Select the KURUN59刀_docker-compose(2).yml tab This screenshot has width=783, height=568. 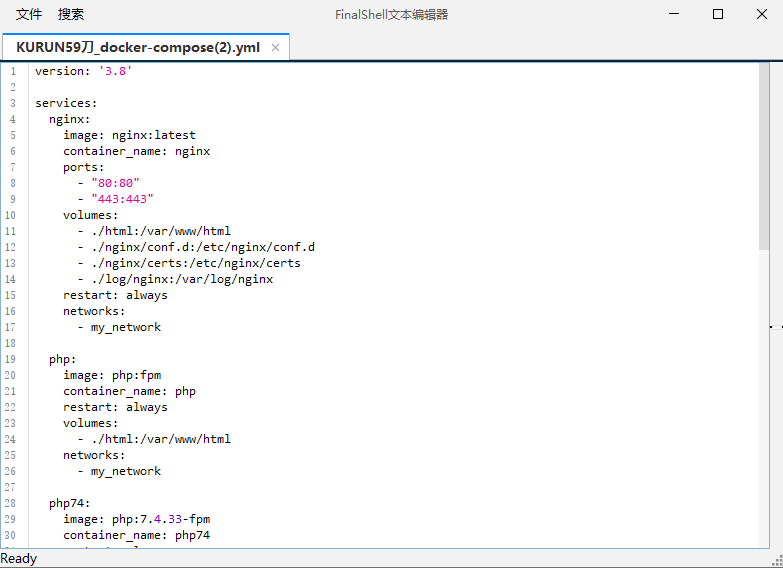[137, 47]
